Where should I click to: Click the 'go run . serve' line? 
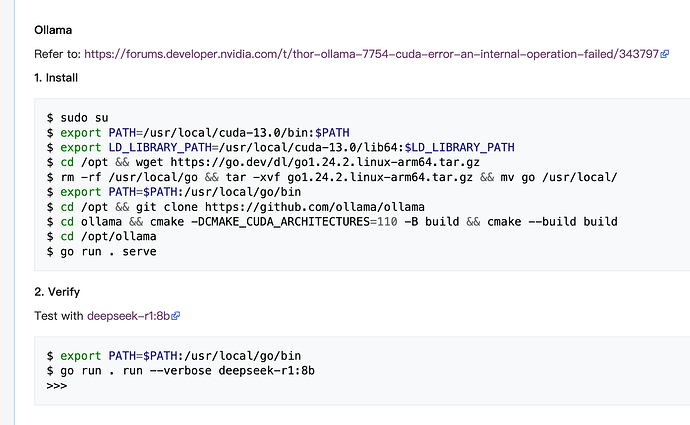[102, 252]
